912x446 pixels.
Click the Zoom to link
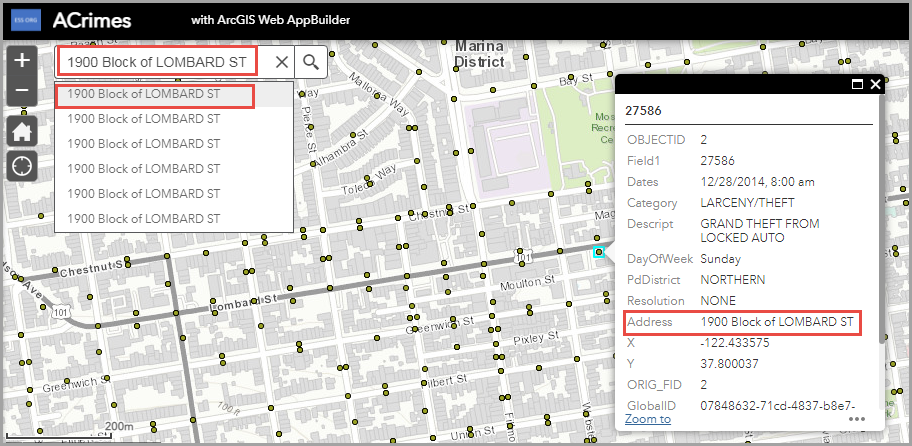[x=647, y=419]
